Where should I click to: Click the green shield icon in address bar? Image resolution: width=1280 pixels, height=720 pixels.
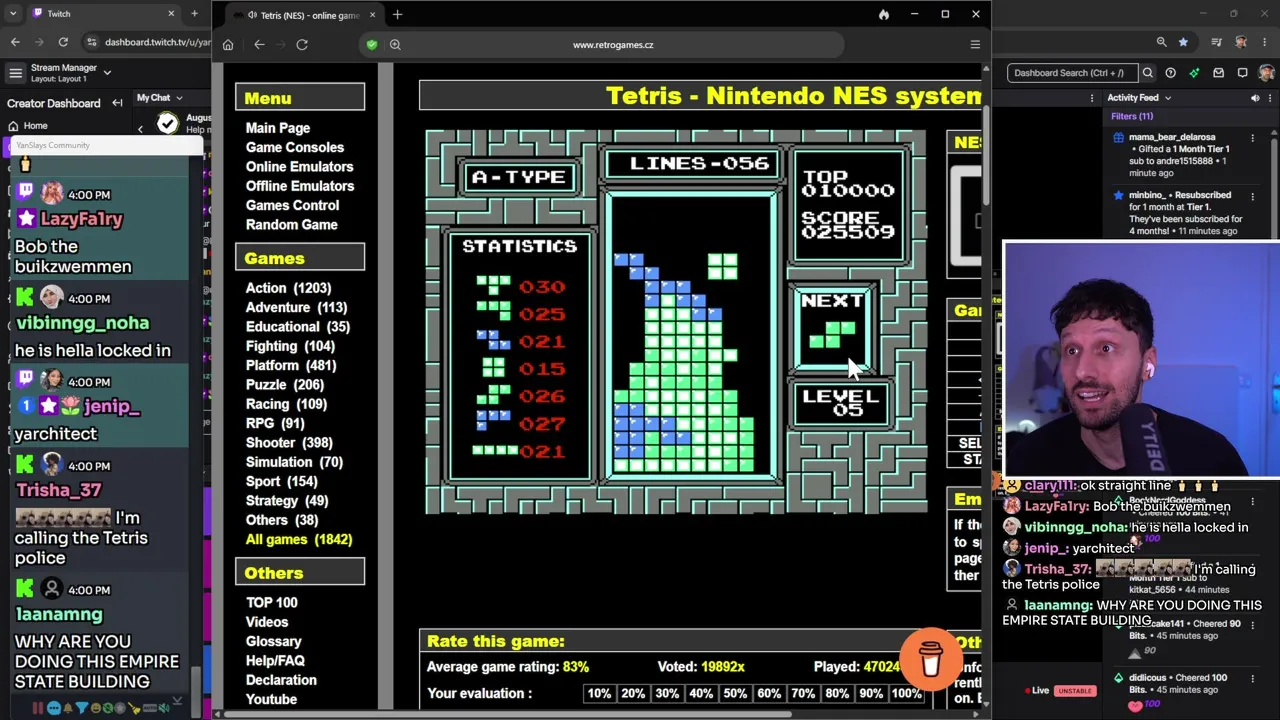[x=372, y=45]
